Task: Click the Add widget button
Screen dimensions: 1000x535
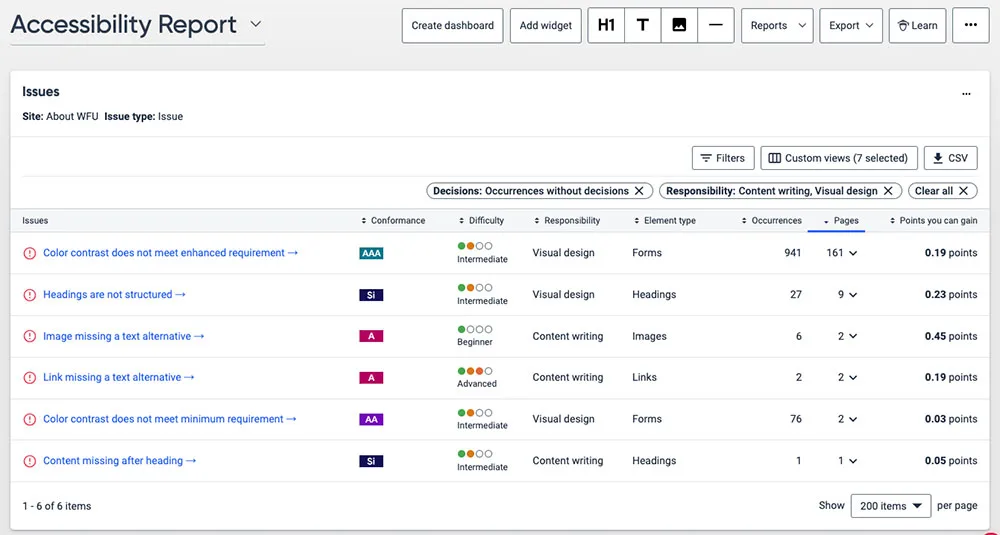Action: pyautogui.click(x=545, y=26)
